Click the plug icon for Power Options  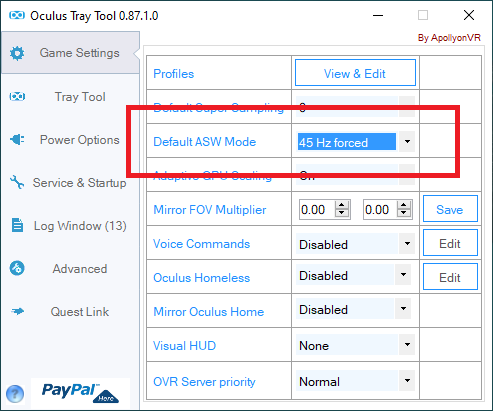tap(17, 139)
